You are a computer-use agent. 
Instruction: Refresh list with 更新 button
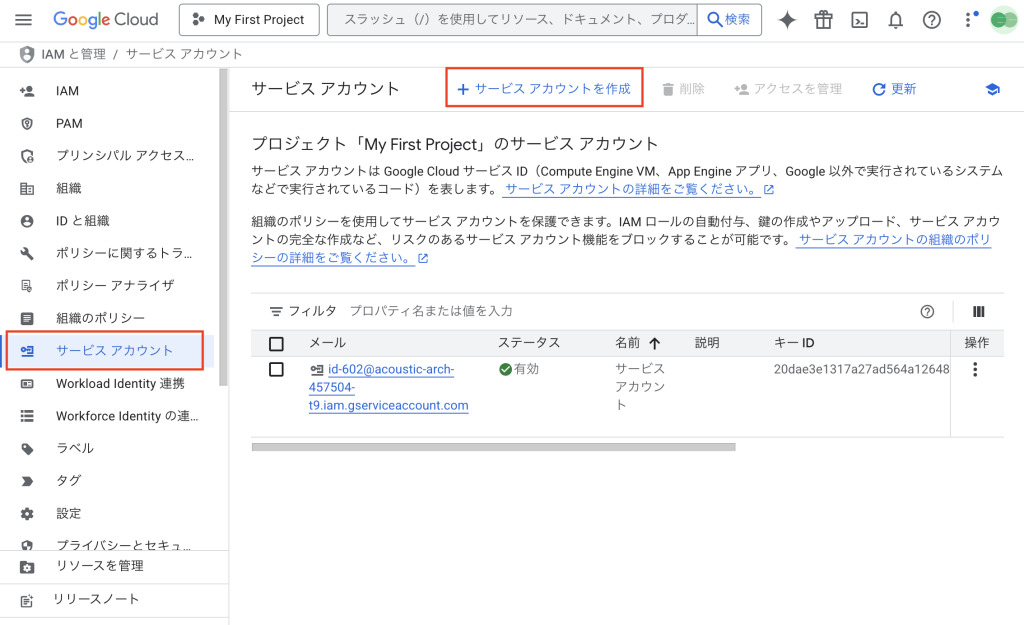pos(895,89)
